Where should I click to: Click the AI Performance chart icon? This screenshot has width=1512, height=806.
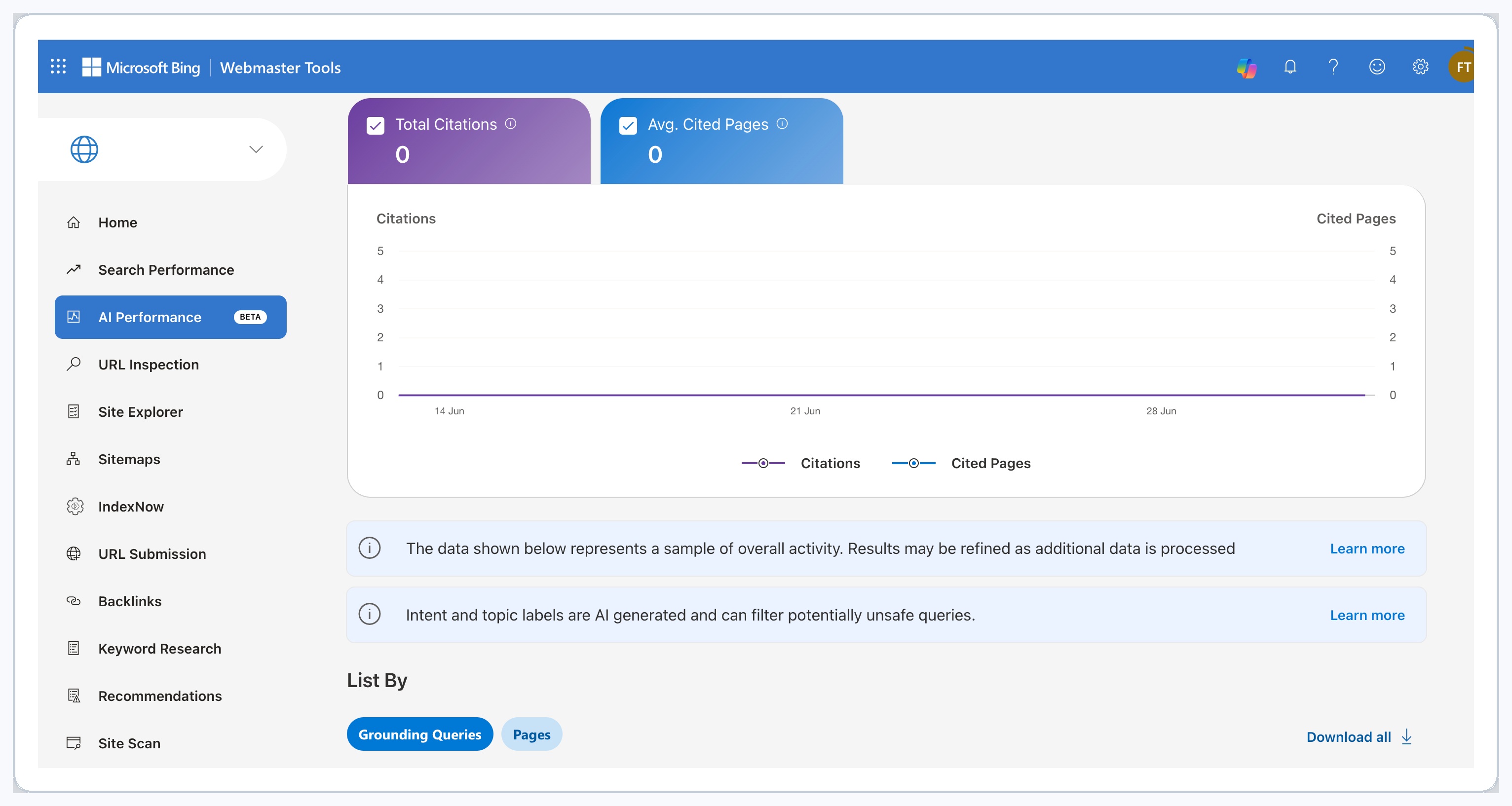click(x=74, y=317)
